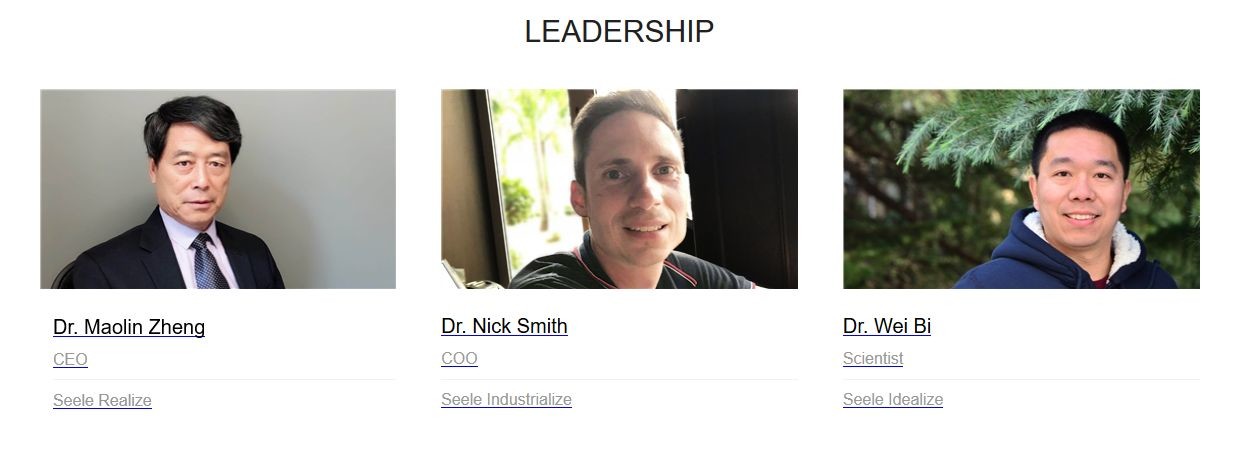Viewport: 1240px width, 464px height.
Task: Click the divider line below Scientist
Action: 1021,380
